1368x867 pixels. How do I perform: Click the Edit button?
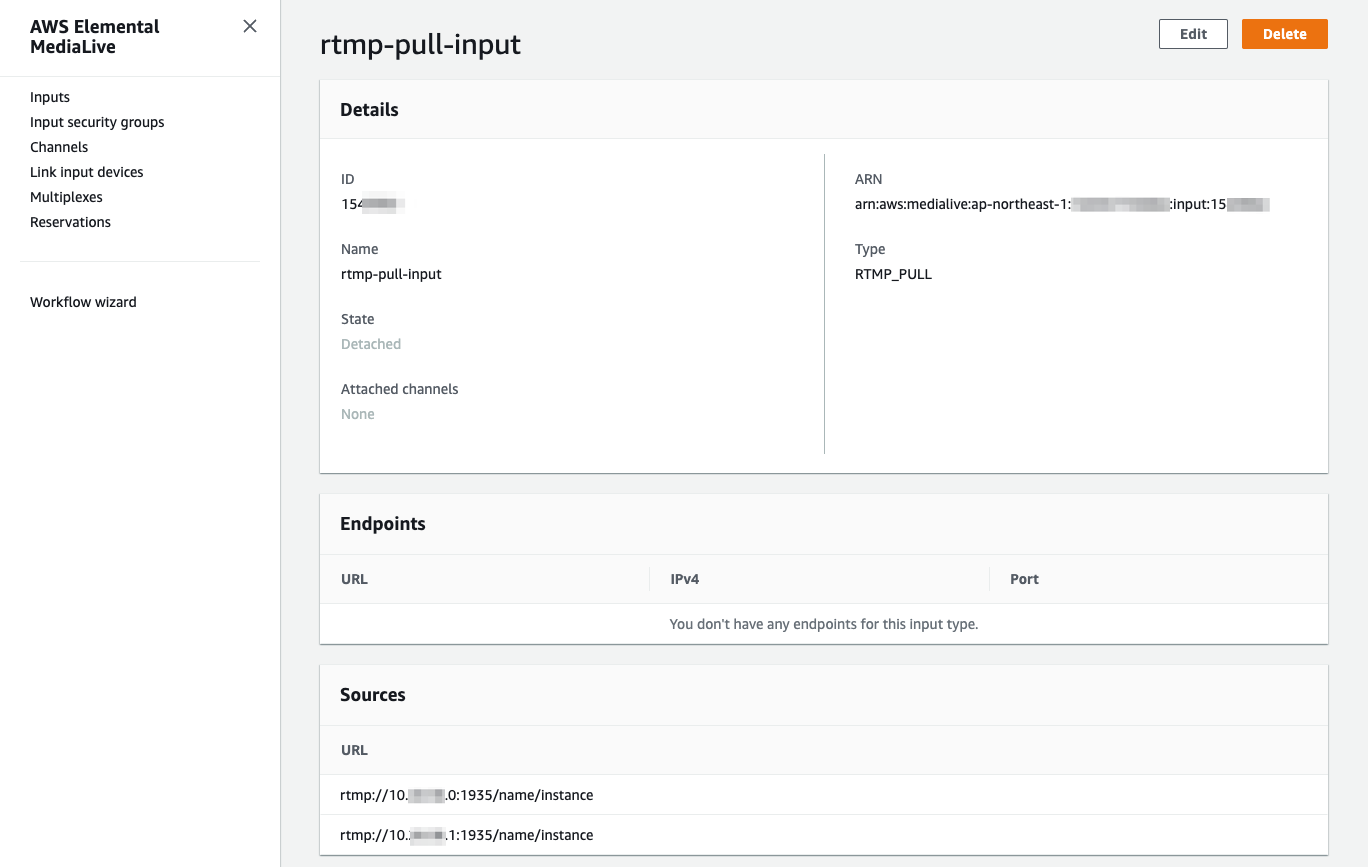coord(1193,34)
